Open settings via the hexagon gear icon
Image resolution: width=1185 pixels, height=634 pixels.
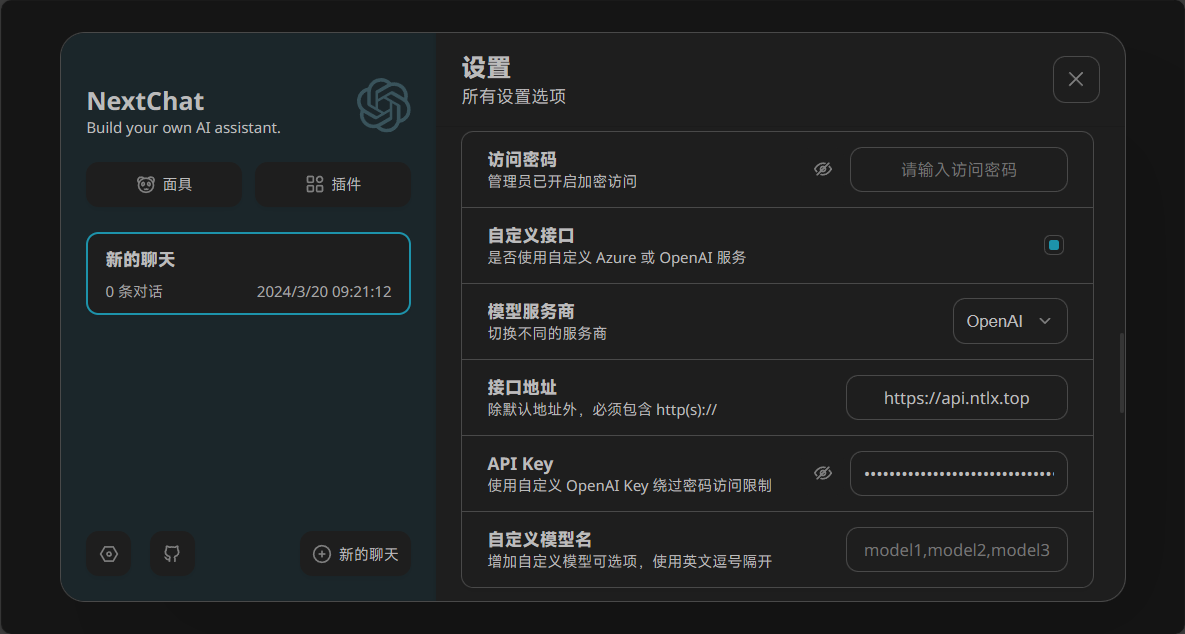109,554
